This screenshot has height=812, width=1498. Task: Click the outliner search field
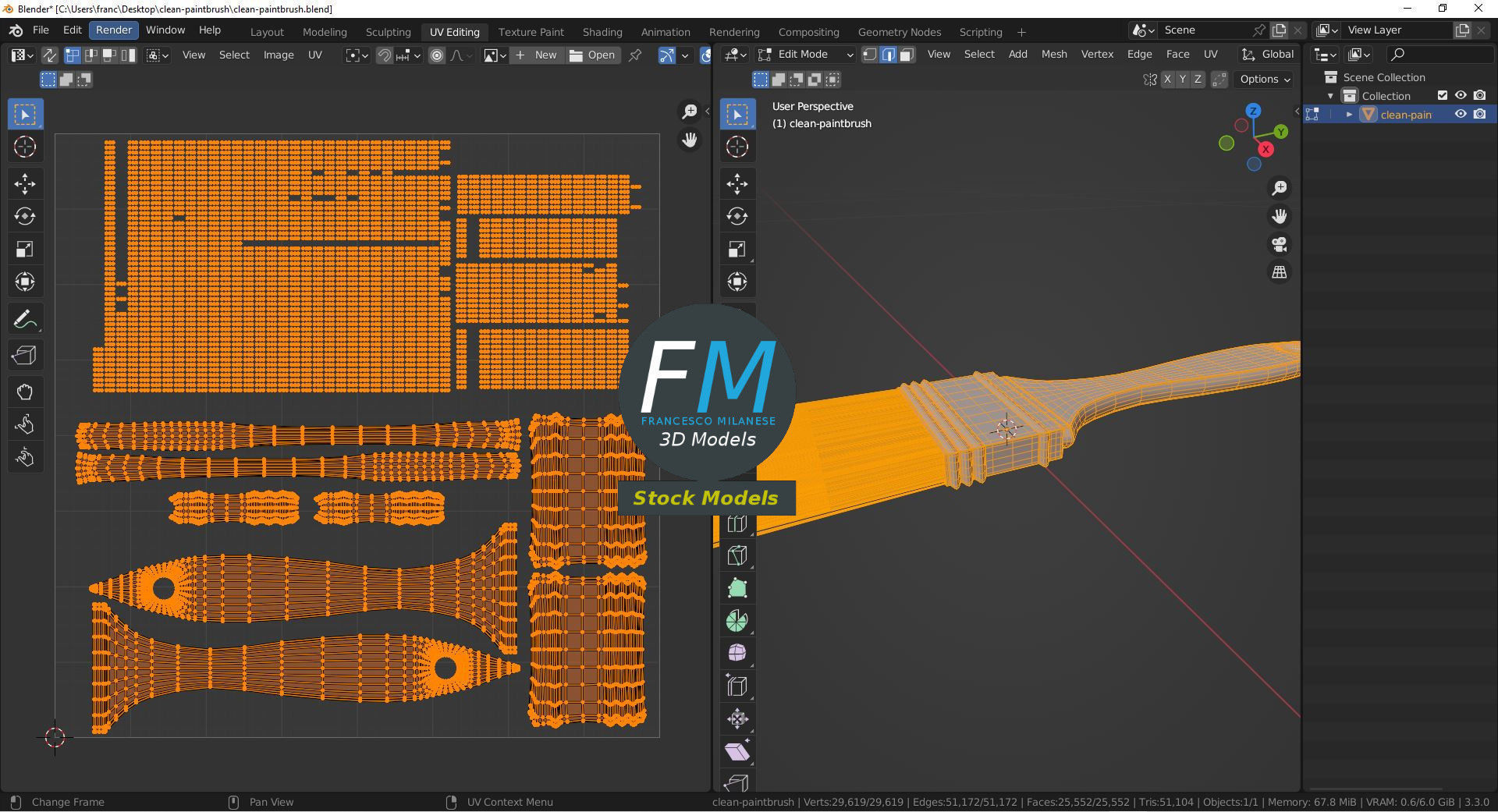pos(1440,54)
